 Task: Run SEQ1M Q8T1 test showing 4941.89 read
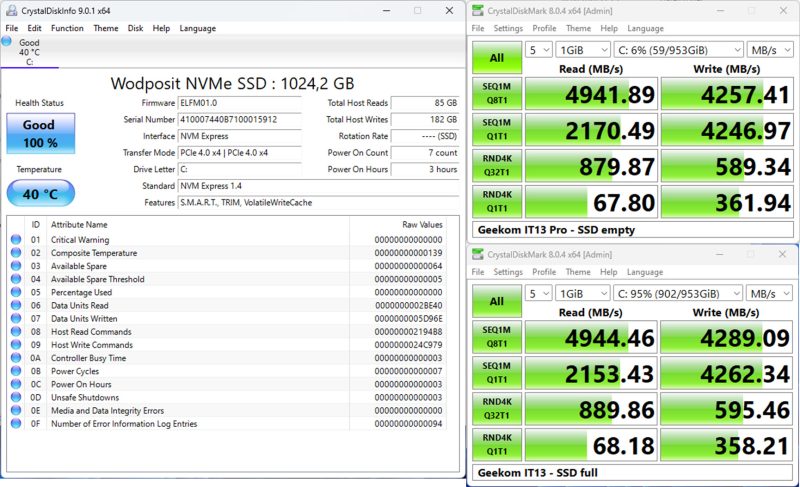(x=497, y=96)
